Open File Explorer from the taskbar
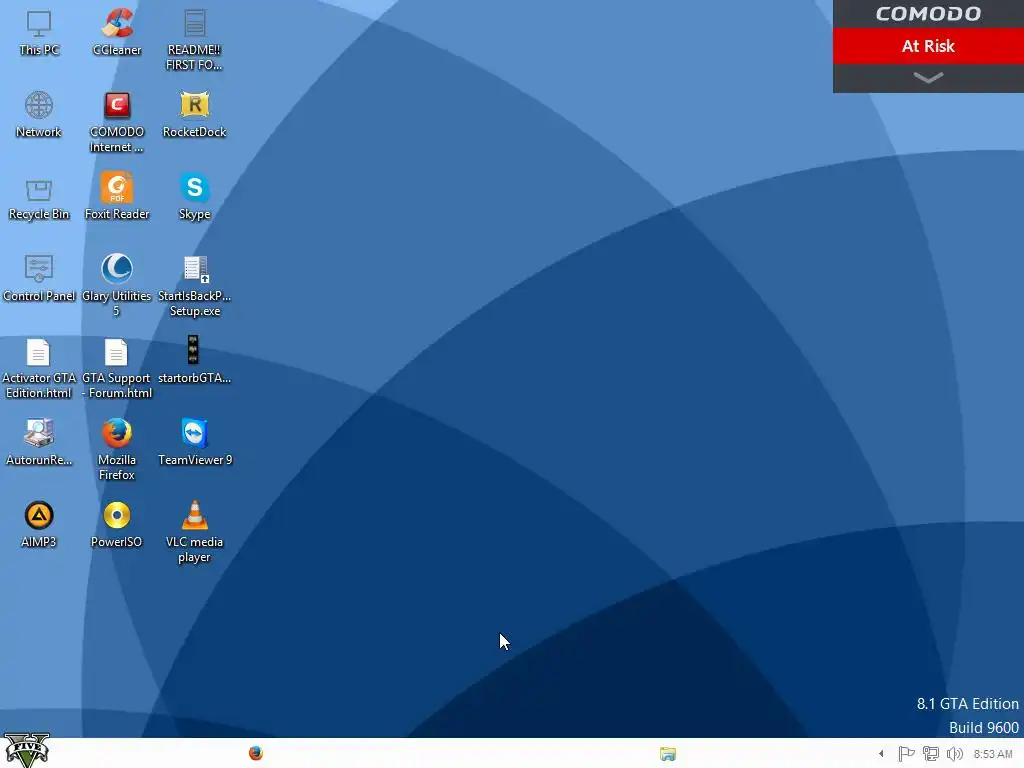 tap(667, 754)
